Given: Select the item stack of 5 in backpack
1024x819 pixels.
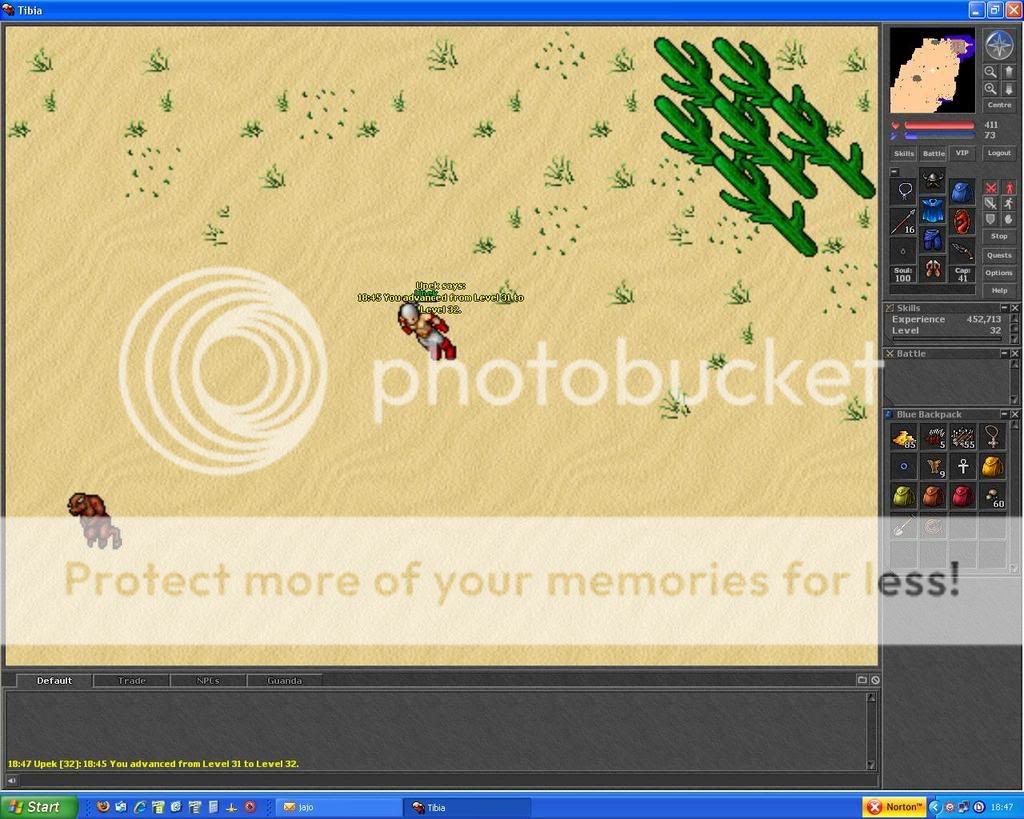Looking at the screenshot, I should pos(934,438).
